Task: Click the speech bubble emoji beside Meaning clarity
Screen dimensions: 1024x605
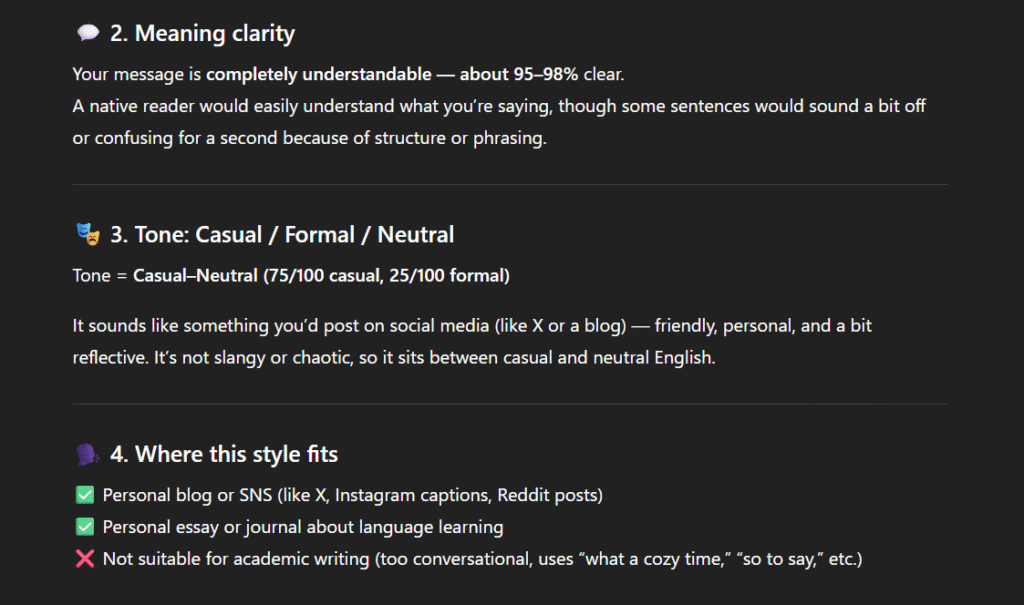Action: point(86,34)
